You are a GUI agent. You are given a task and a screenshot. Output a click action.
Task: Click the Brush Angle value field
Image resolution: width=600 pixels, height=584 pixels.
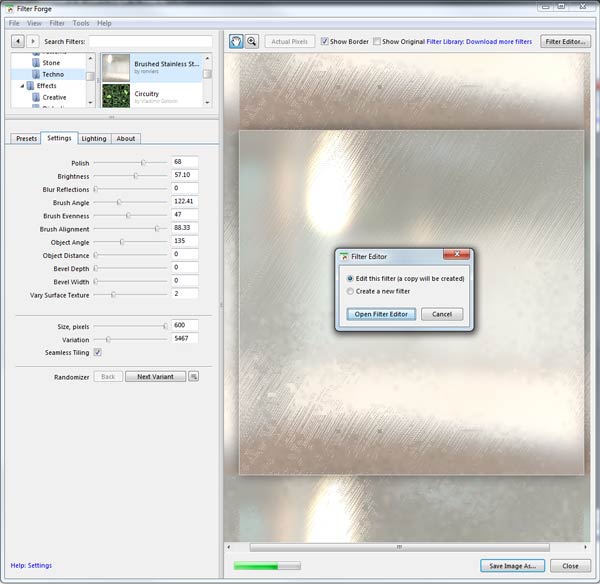coord(185,201)
